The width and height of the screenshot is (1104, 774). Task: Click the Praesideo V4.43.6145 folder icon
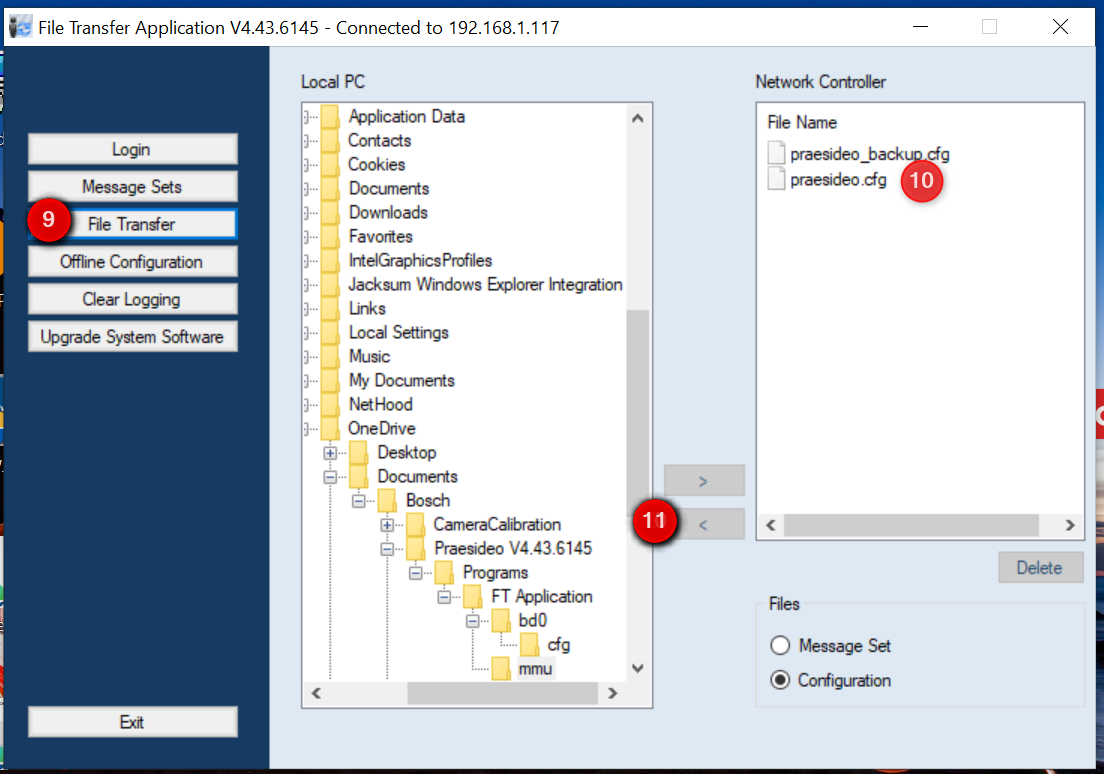point(415,549)
